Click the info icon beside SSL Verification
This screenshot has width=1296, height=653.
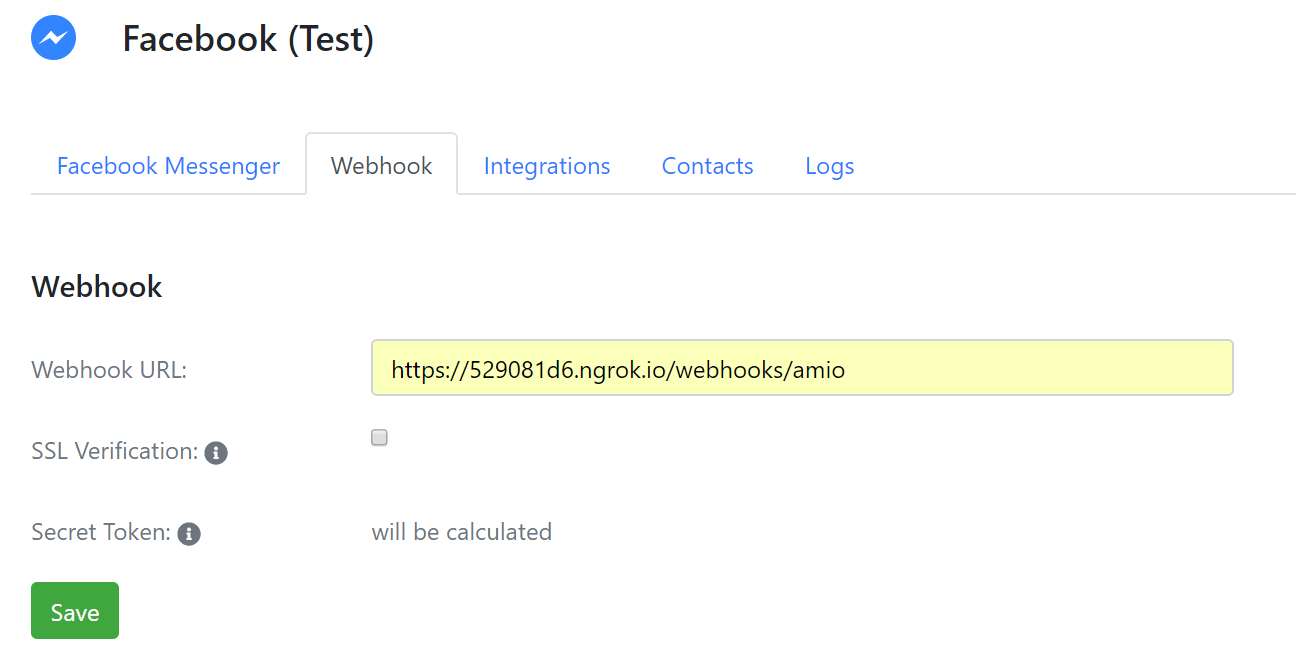(216, 453)
